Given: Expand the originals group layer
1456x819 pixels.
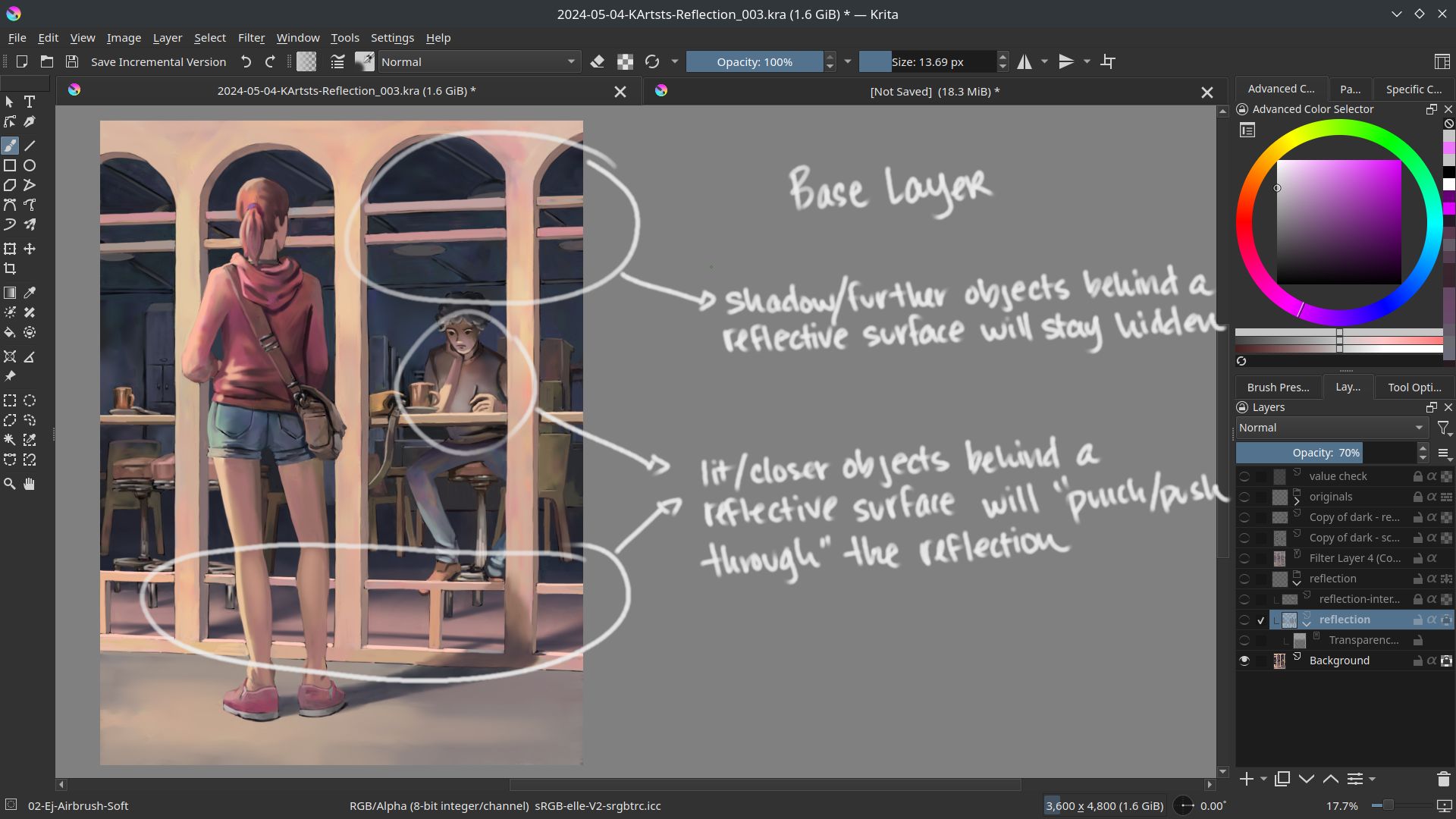Looking at the screenshot, I should coord(1297,500).
